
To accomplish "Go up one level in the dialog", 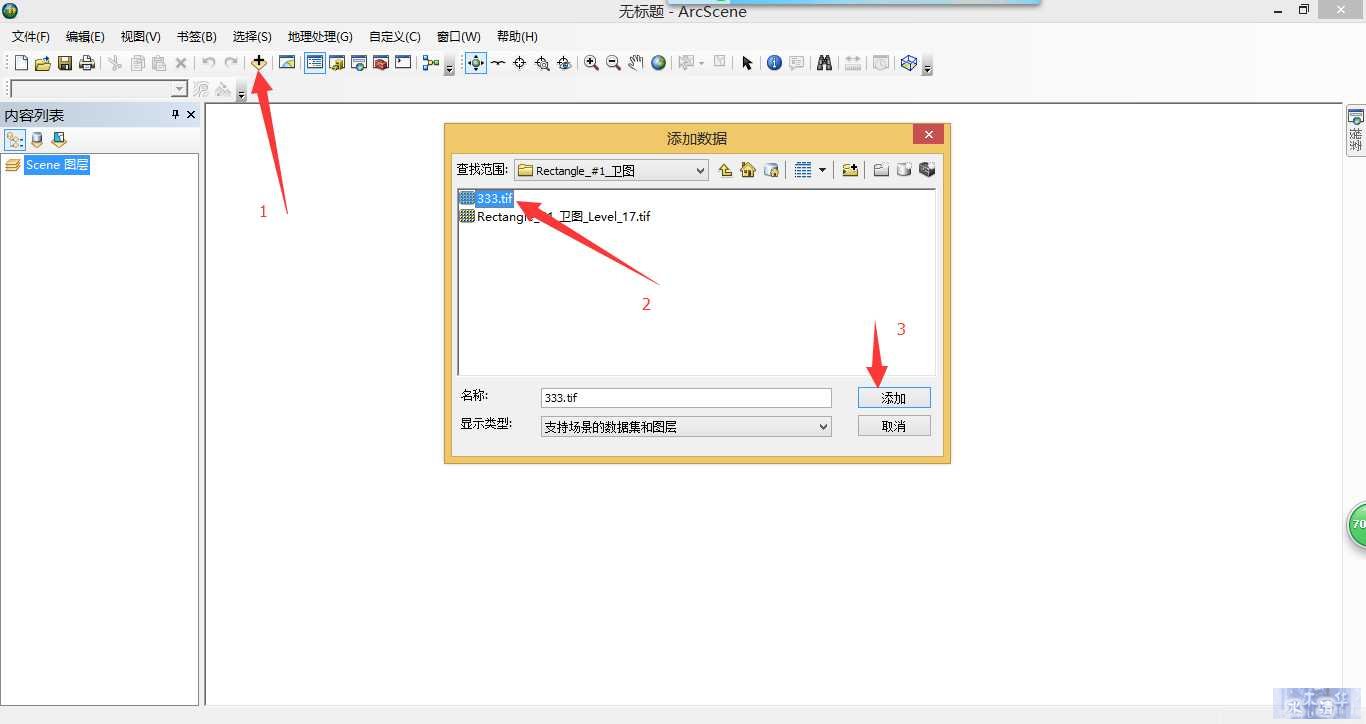I will click(725, 170).
